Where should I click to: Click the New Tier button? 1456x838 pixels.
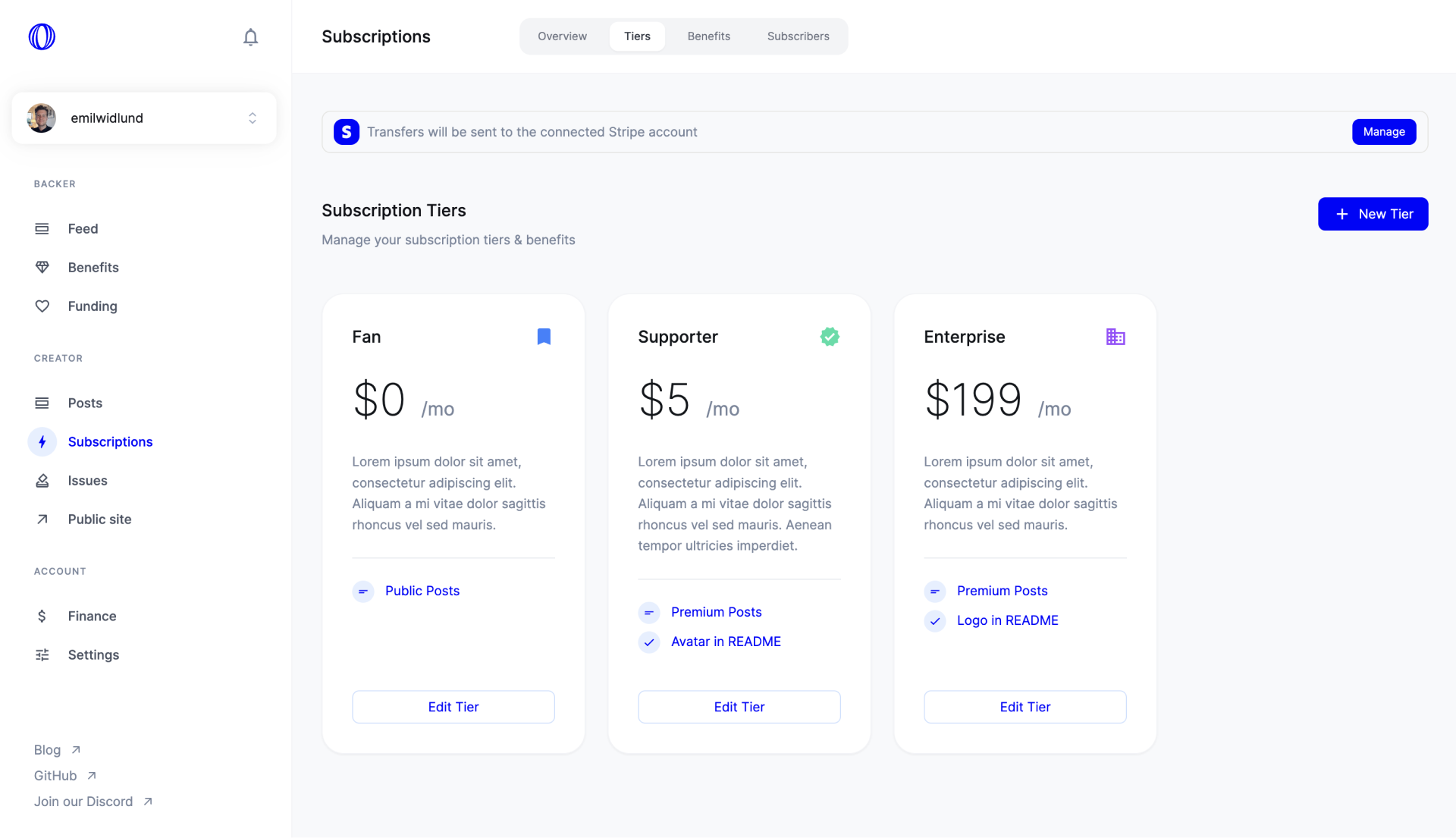[1373, 213]
